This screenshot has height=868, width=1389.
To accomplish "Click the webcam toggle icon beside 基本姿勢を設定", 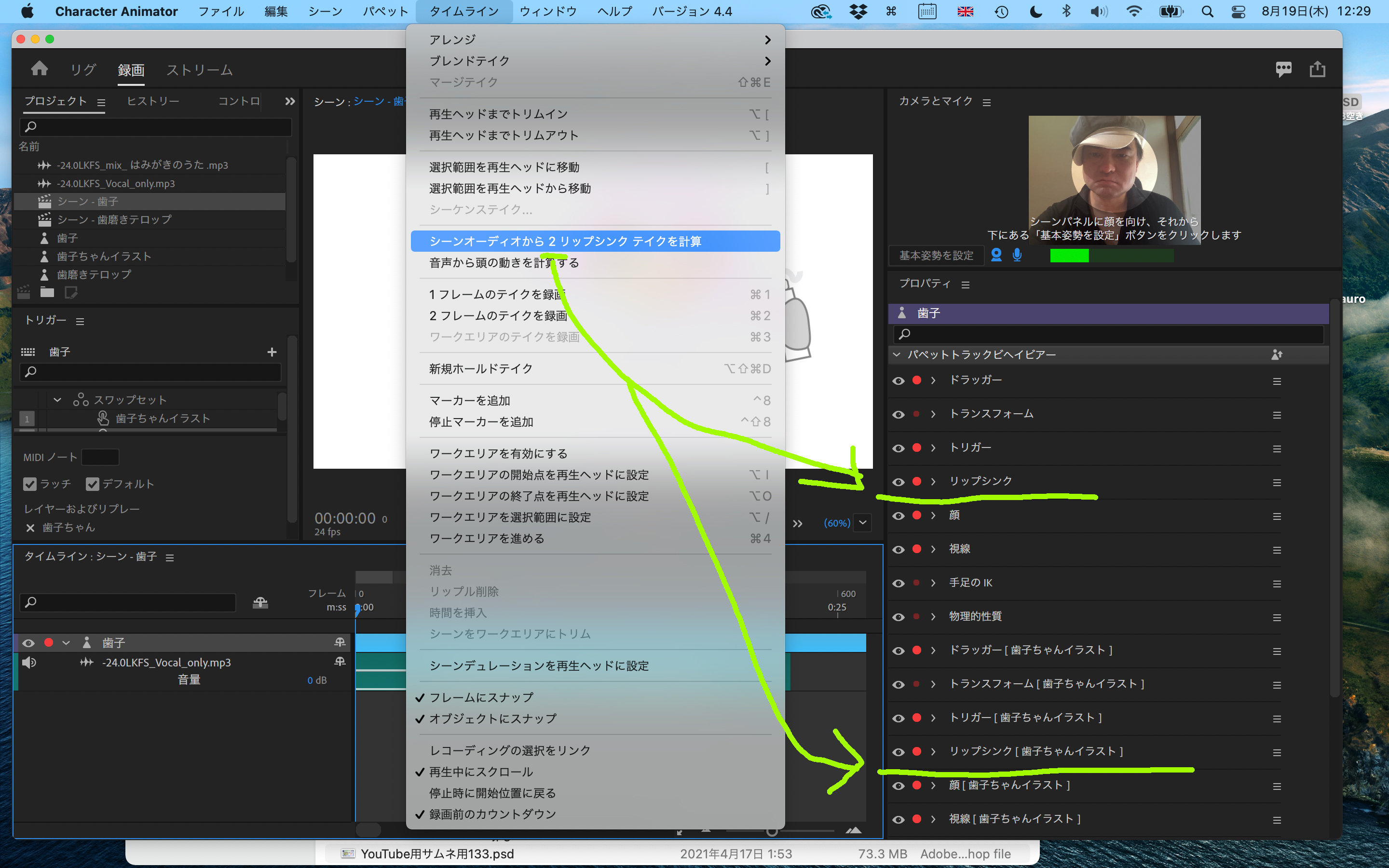I will pyautogui.click(x=997, y=256).
